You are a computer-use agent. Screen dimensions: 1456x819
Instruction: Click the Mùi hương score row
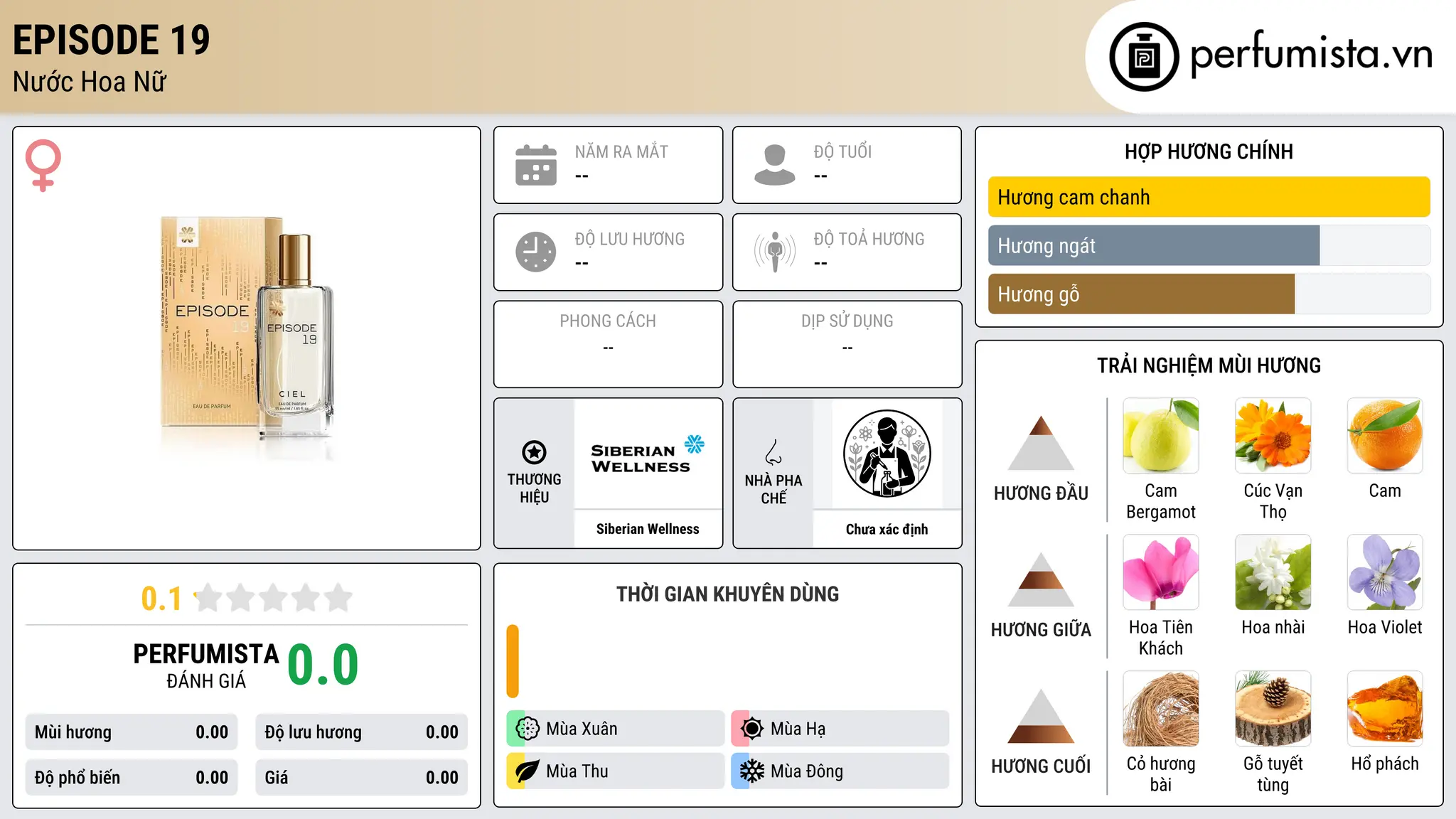click(x=132, y=732)
